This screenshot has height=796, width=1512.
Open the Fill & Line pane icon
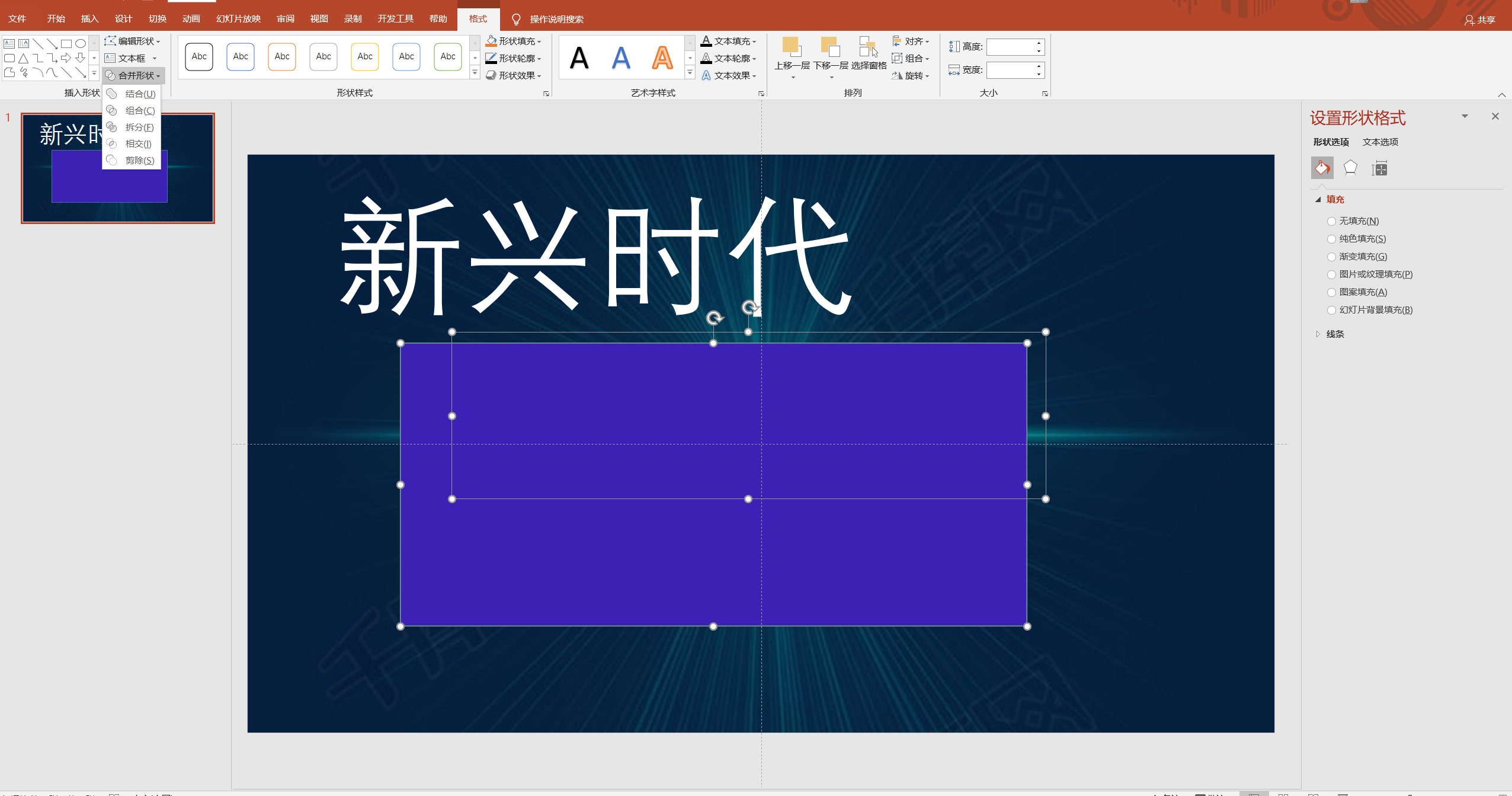[x=1322, y=168]
